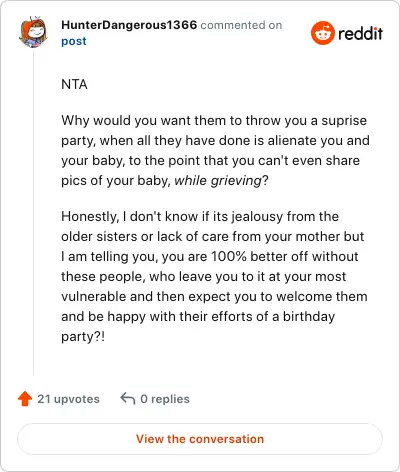400x472 pixels.
Task: Click the orange upvote arrow icon
Action: point(25,399)
